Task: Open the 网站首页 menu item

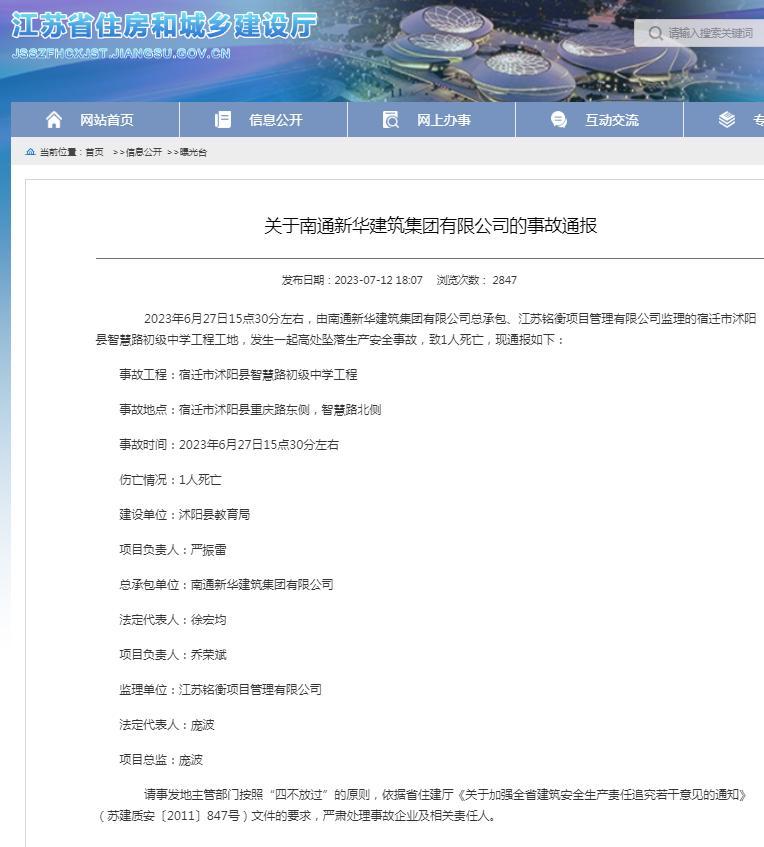Action: [x=95, y=119]
